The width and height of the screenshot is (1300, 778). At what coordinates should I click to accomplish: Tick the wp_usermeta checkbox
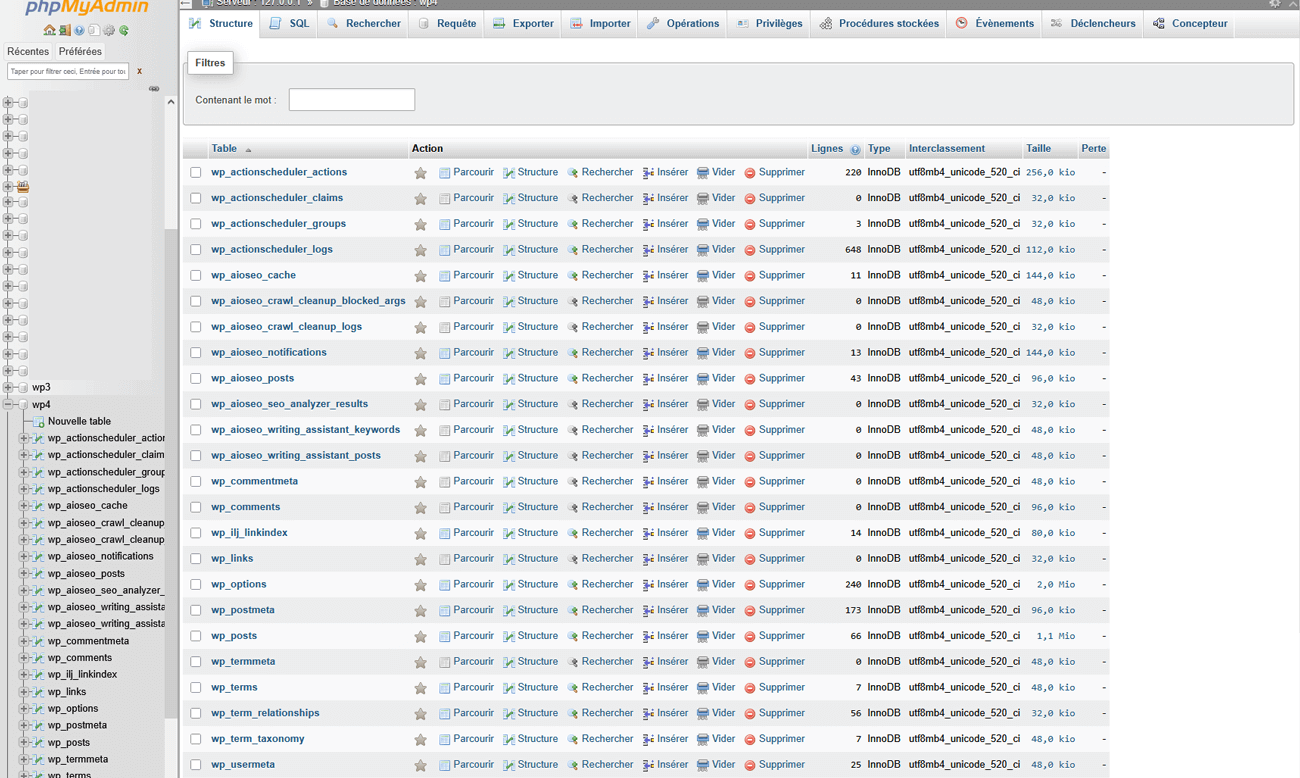coord(196,766)
